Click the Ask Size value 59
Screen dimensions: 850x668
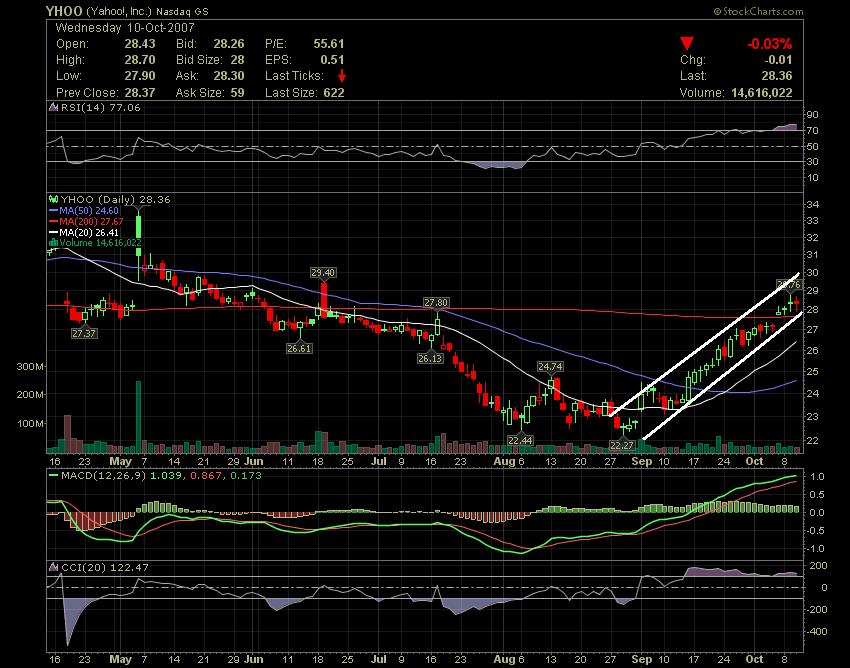(x=237, y=92)
